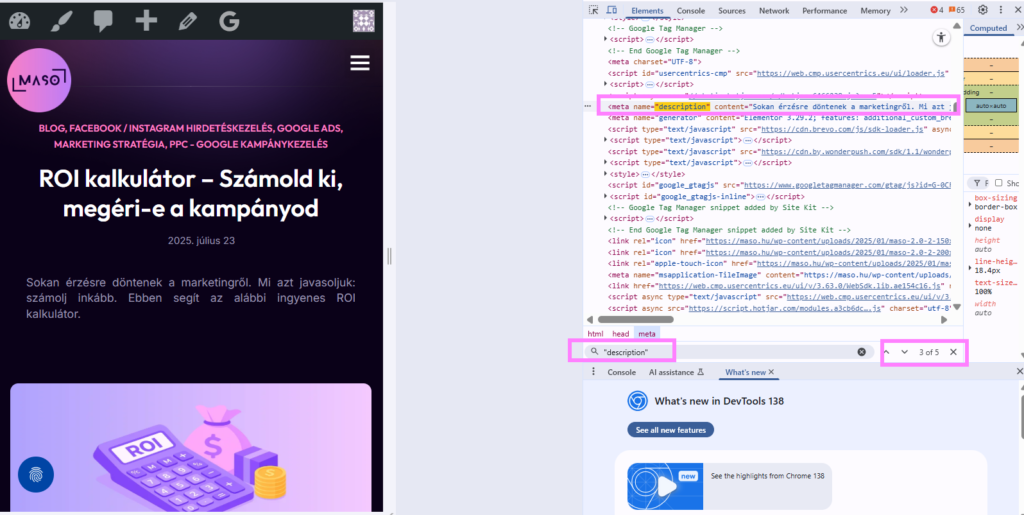Open the Site Kit G icon
1024x515 pixels.
coord(229,21)
